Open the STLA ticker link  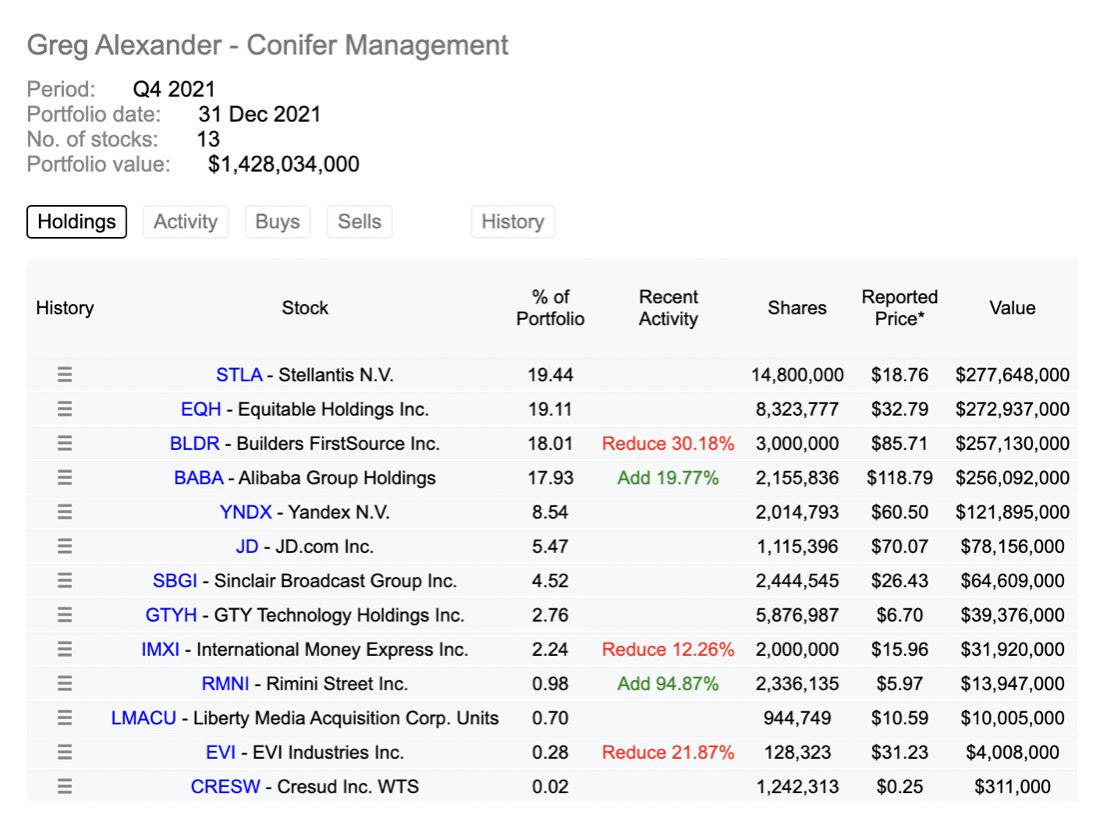239,375
